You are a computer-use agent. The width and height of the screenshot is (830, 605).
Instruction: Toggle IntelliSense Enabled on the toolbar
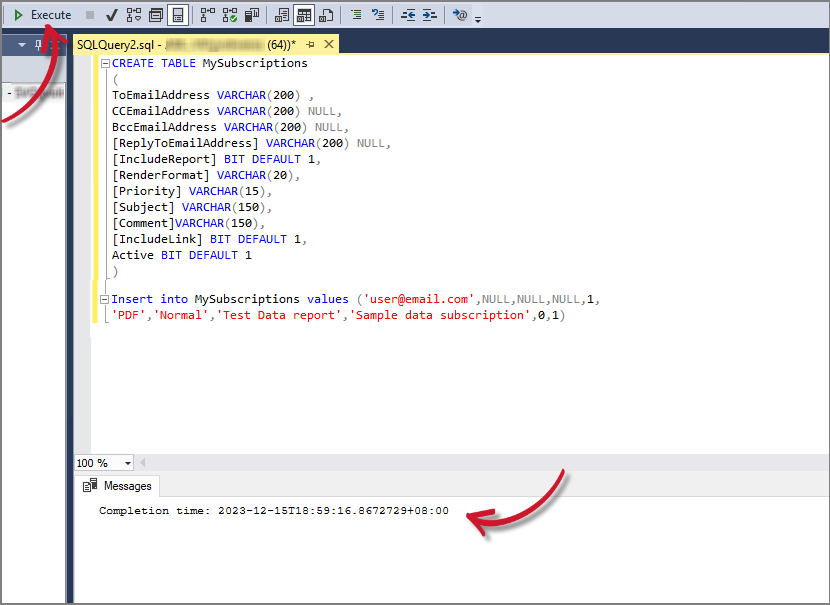[x=176, y=14]
